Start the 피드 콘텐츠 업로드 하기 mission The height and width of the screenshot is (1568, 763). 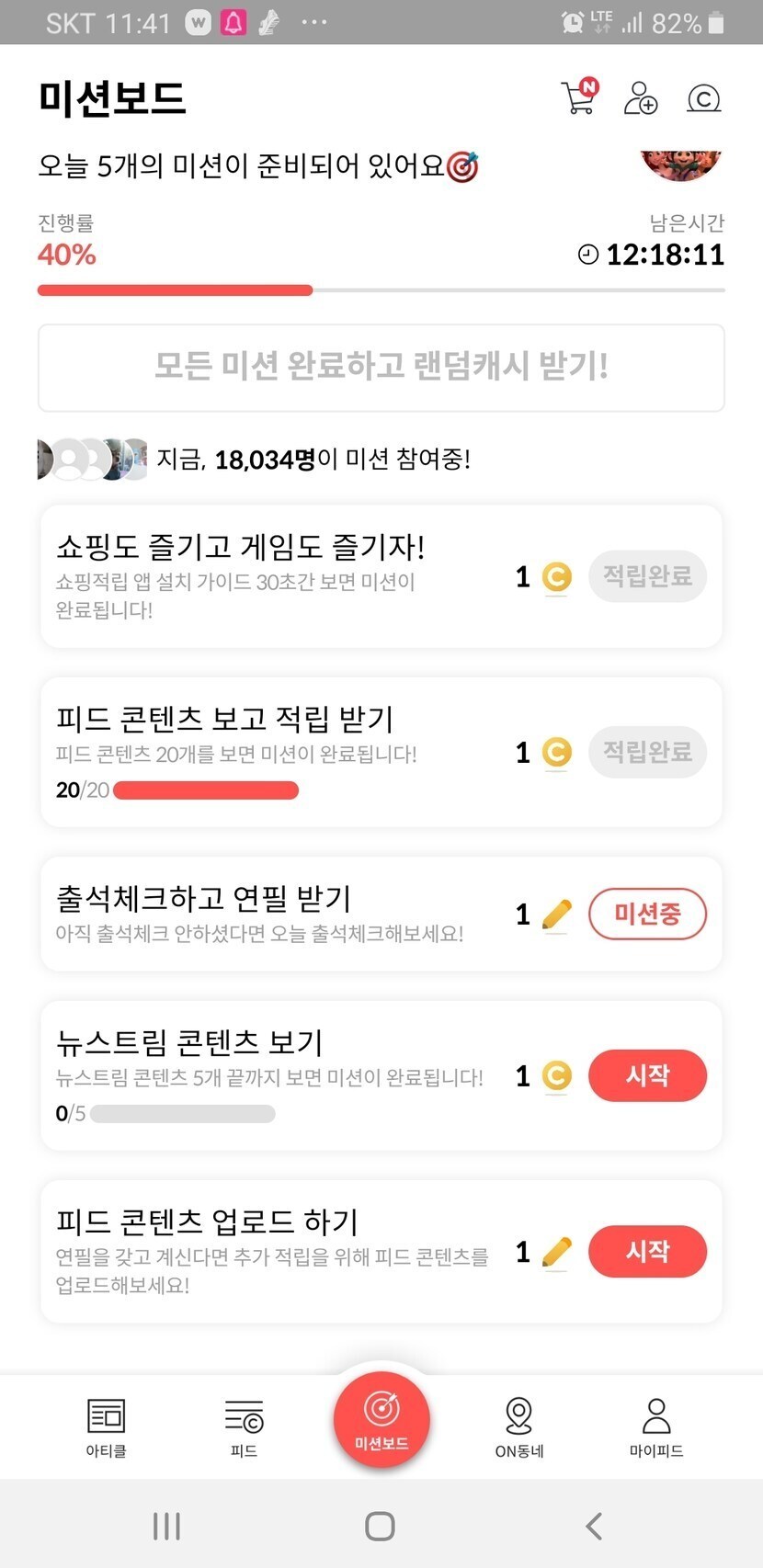647,1251
